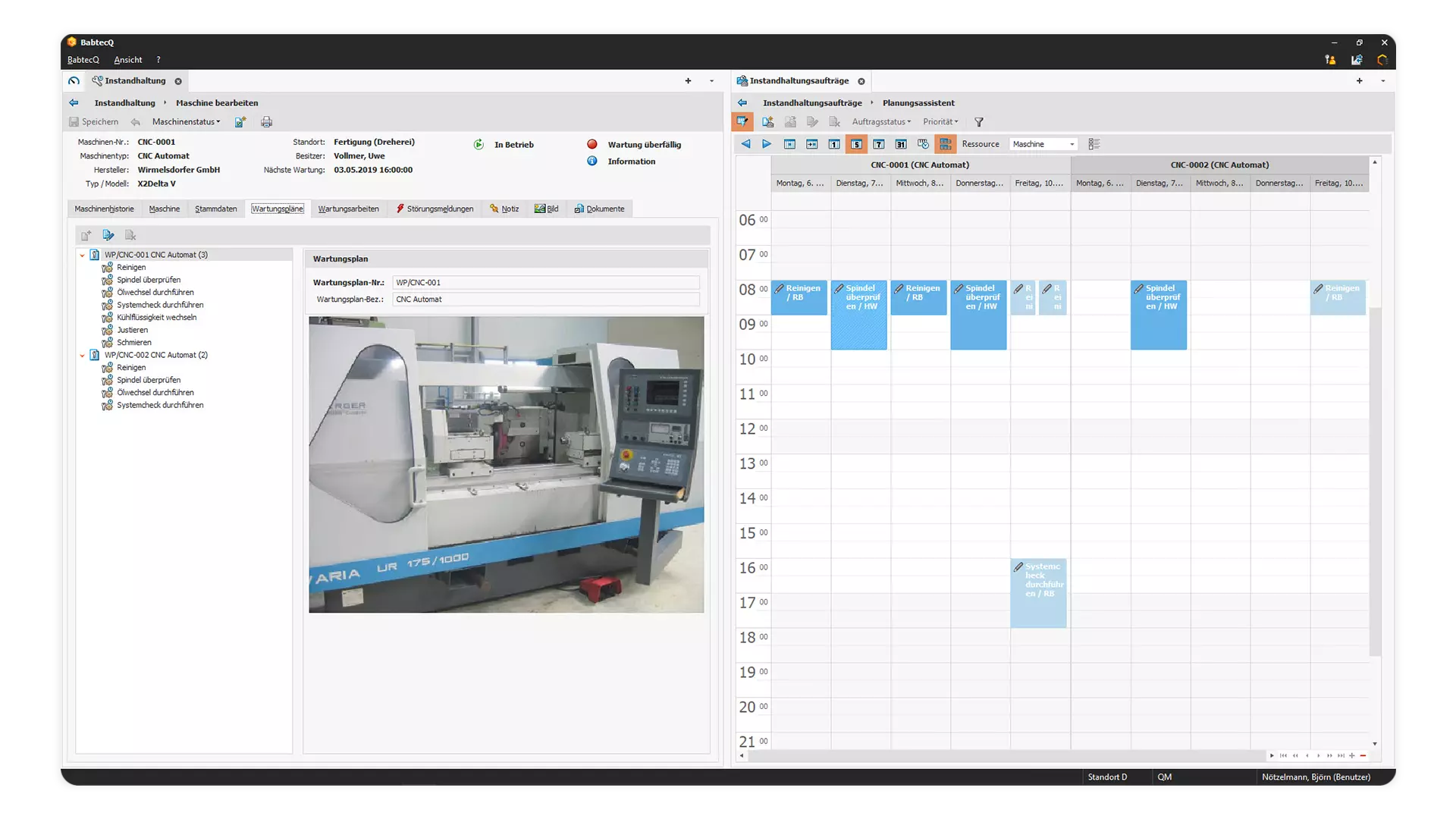Navigate calendar to next period
Image resolution: width=1456 pixels, height=819 pixels.
[x=767, y=143]
